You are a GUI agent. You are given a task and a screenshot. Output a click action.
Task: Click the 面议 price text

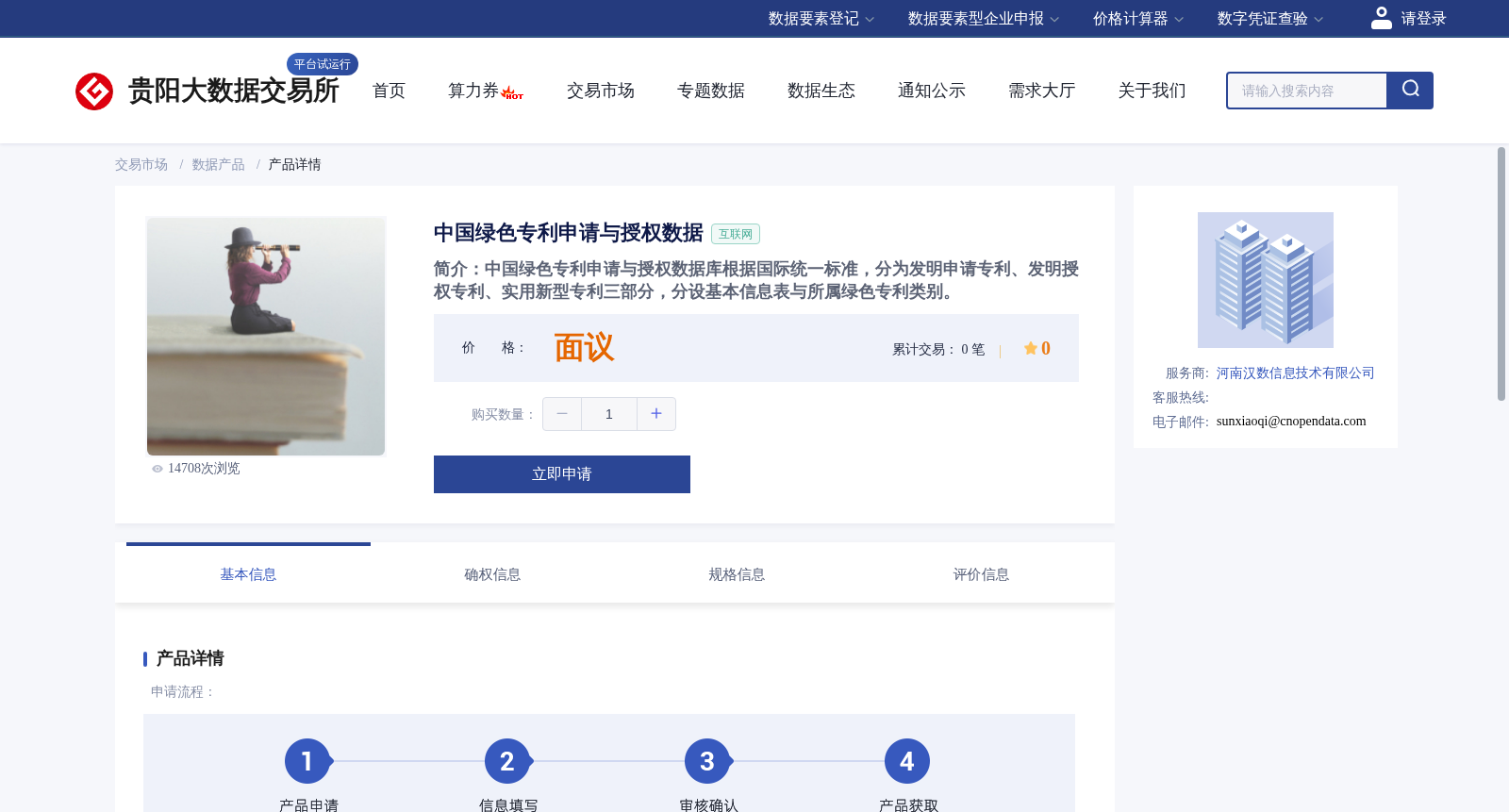tap(584, 348)
